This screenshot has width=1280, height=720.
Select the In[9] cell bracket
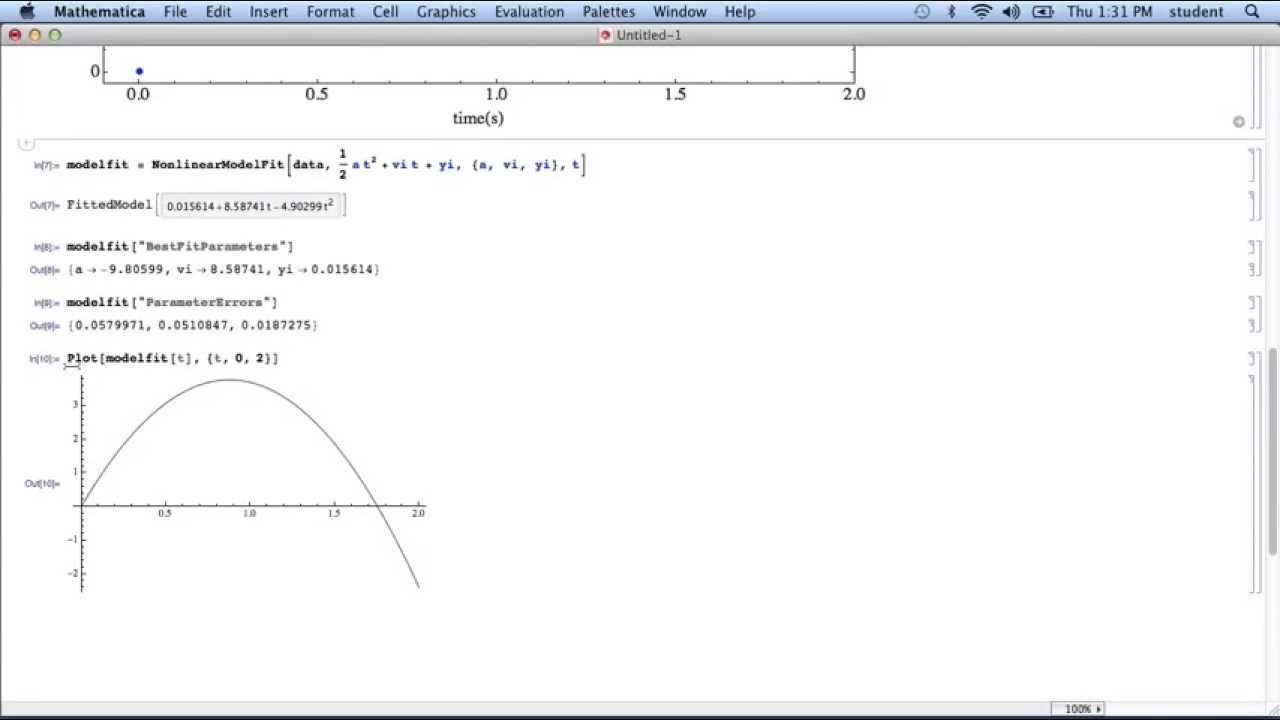1252,302
